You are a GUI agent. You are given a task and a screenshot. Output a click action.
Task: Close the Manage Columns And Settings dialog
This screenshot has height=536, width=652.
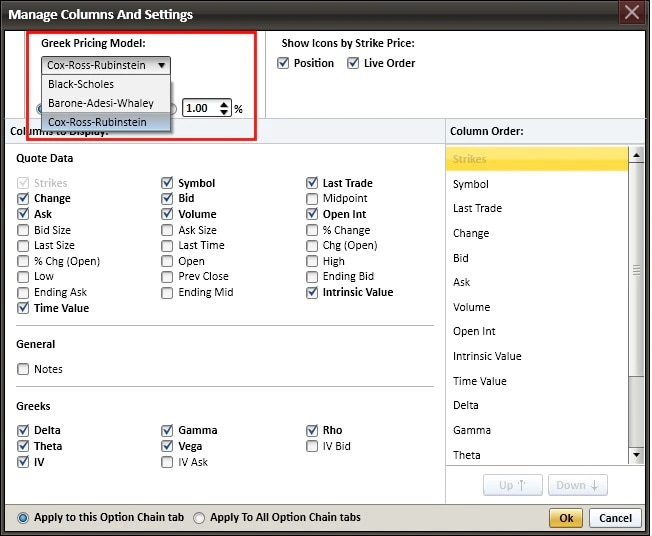click(x=631, y=13)
